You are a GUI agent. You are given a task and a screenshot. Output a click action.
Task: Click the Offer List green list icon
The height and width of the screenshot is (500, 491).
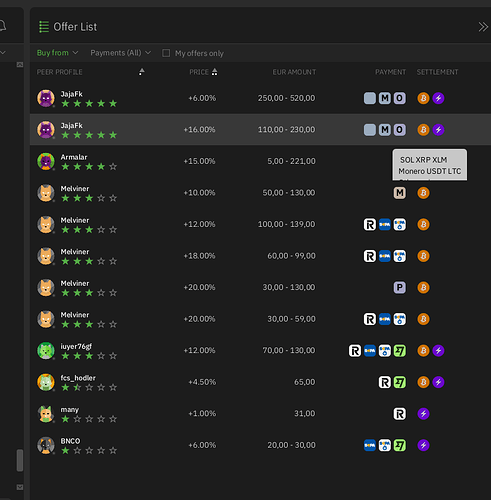coord(44,27)
